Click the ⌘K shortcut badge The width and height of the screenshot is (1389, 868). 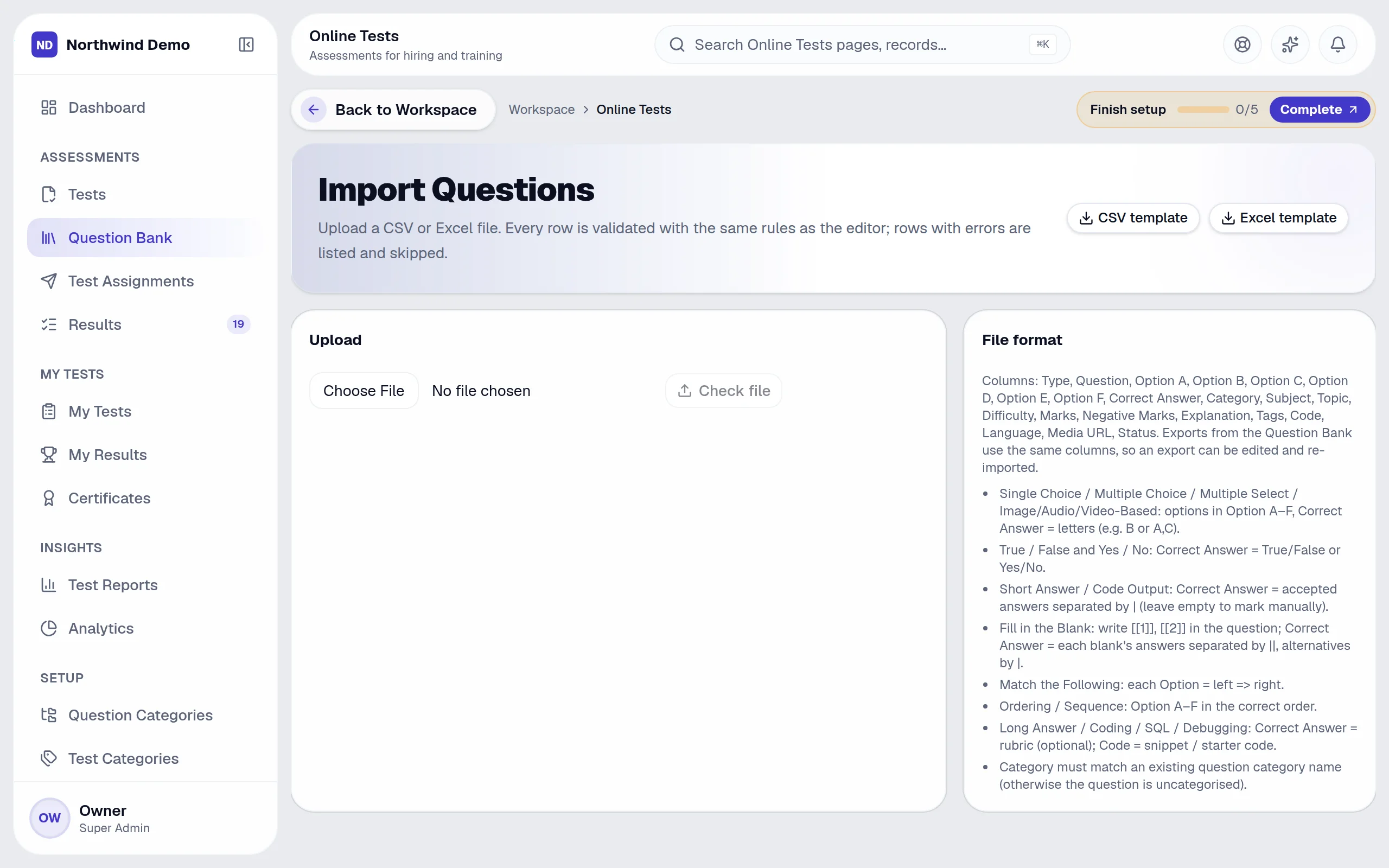click(x=1042, y=44)
